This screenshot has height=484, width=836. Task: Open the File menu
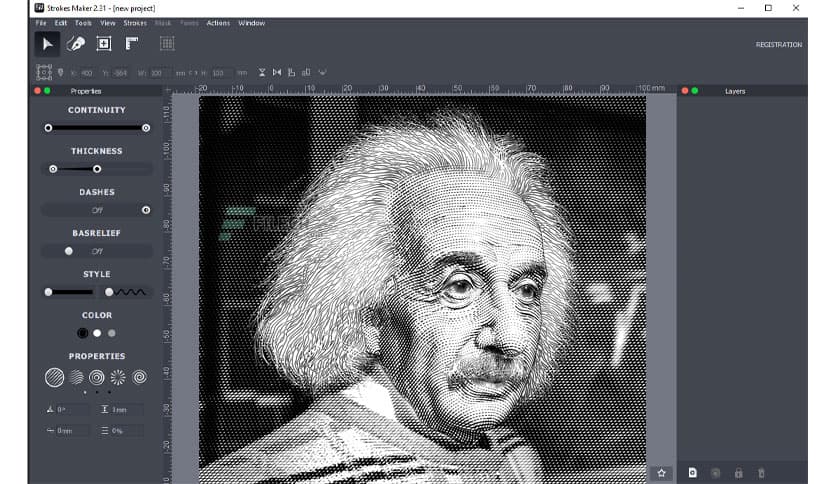(x=41, y=23)
